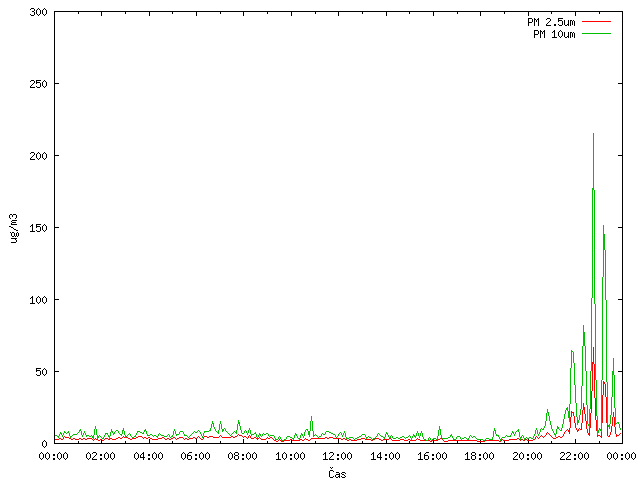Click the 06:00 time label

[x=196, y=456]
